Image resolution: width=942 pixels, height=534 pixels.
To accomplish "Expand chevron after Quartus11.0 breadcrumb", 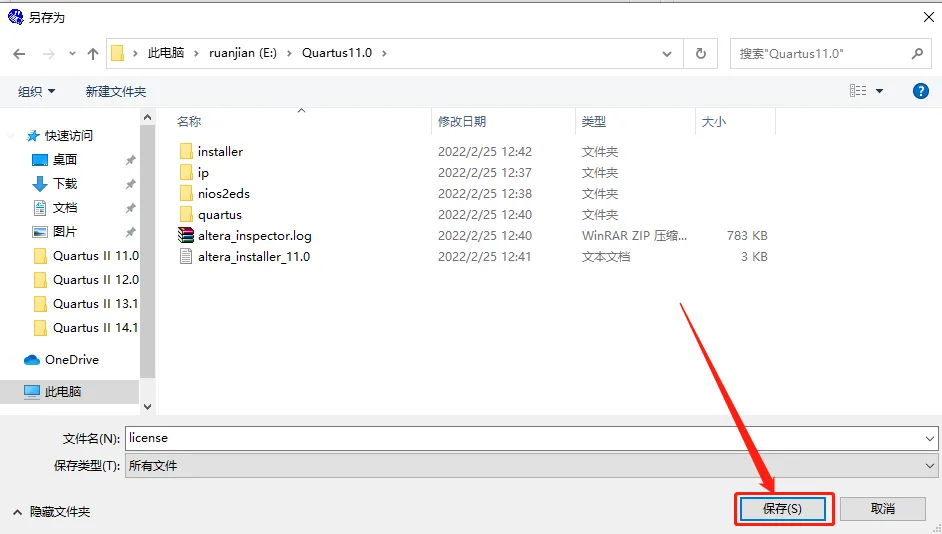I will (x=384, y=53).
